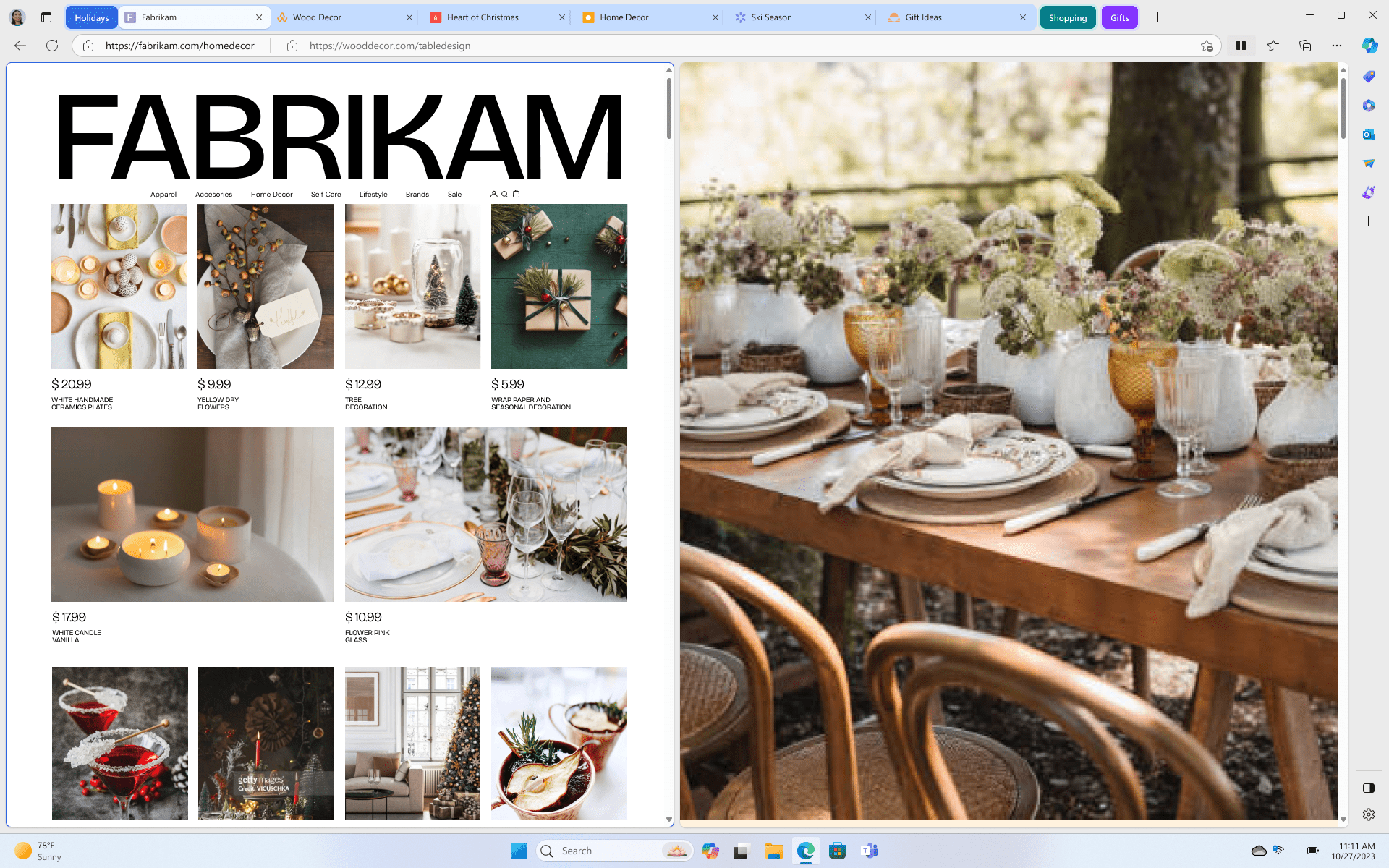Open Accesories menu on Fabrikam
Image resolution: width=1389 pixels, height=868 pixels.
213,194
